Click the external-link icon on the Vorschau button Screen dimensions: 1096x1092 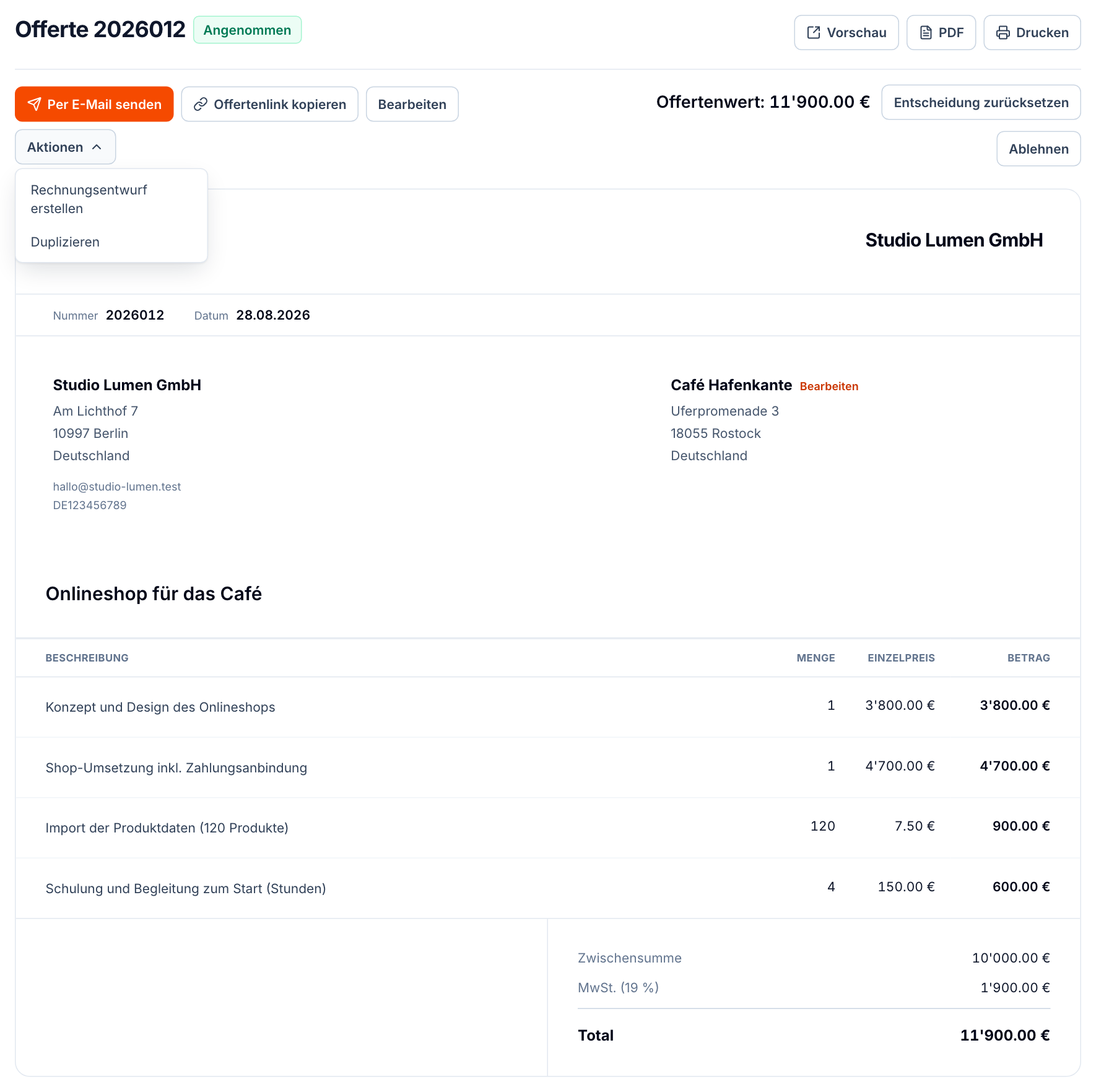[x=814, y=33]
